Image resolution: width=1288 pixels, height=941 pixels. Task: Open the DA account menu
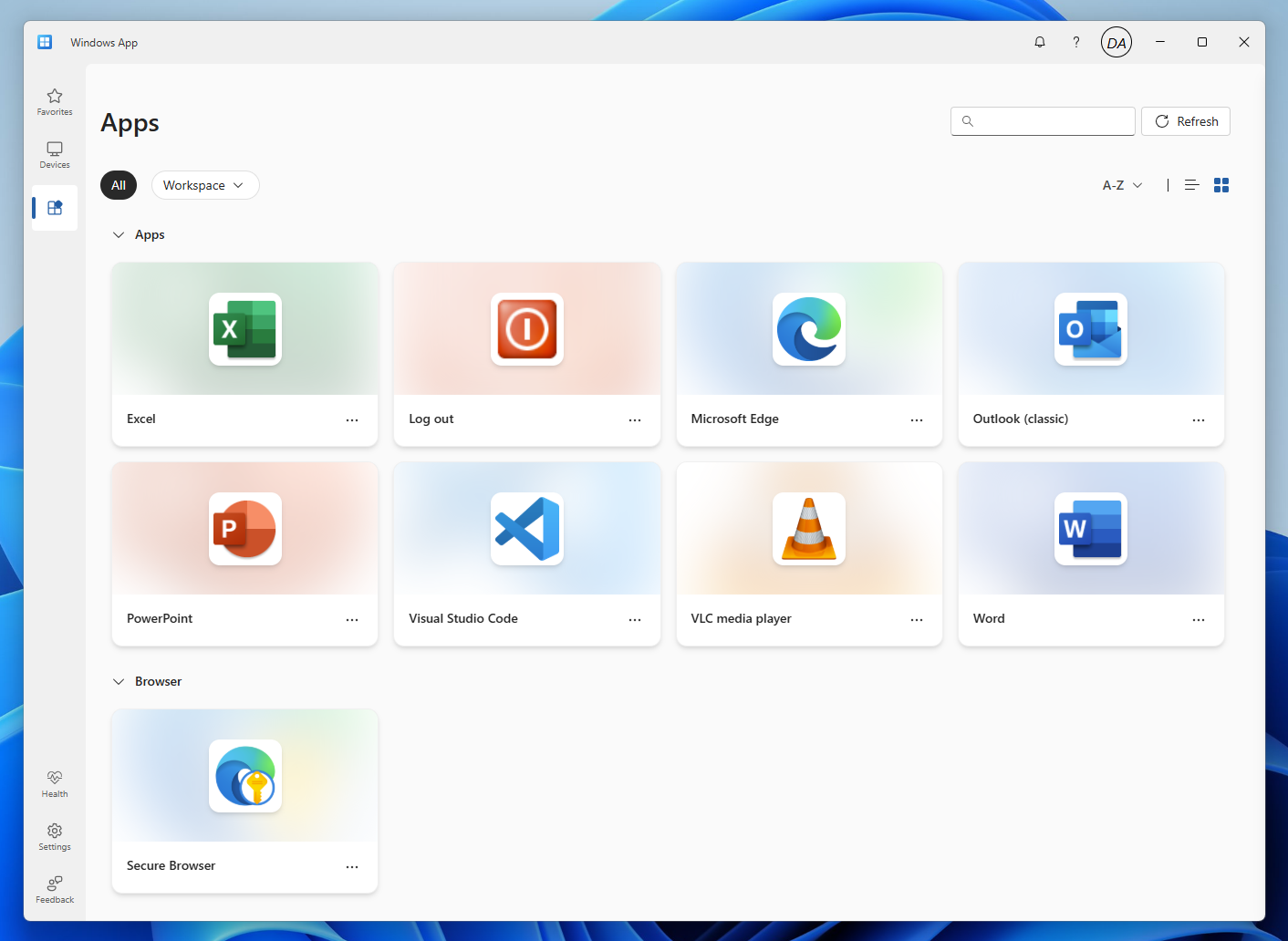click(1117, 42)
